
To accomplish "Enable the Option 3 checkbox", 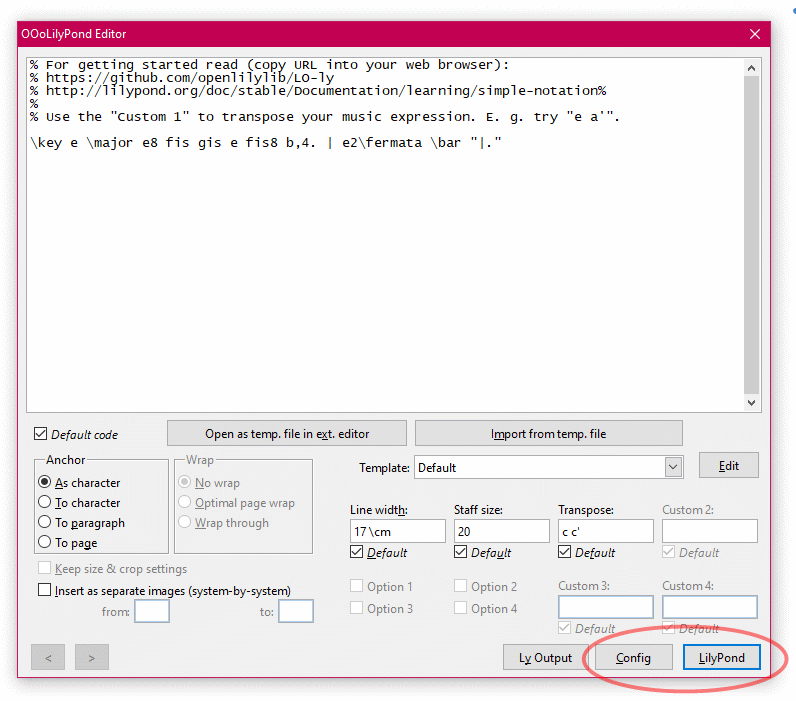I will coord(357,608).
